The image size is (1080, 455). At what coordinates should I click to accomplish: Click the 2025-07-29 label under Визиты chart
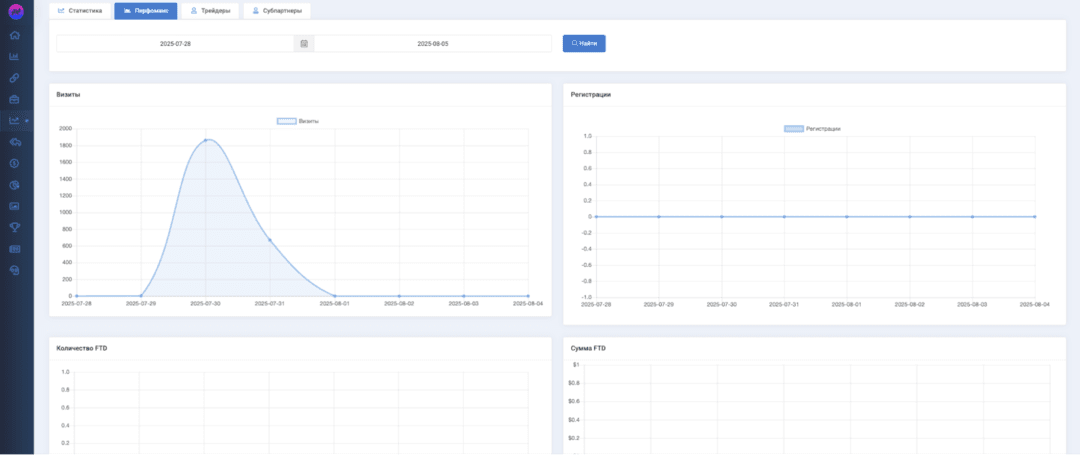coord(141,303)
